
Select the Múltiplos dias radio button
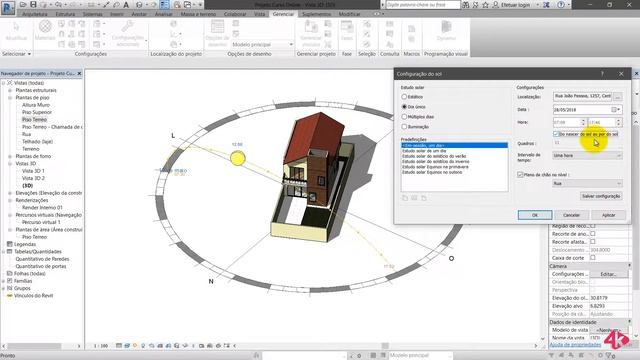tap(404, 117)
